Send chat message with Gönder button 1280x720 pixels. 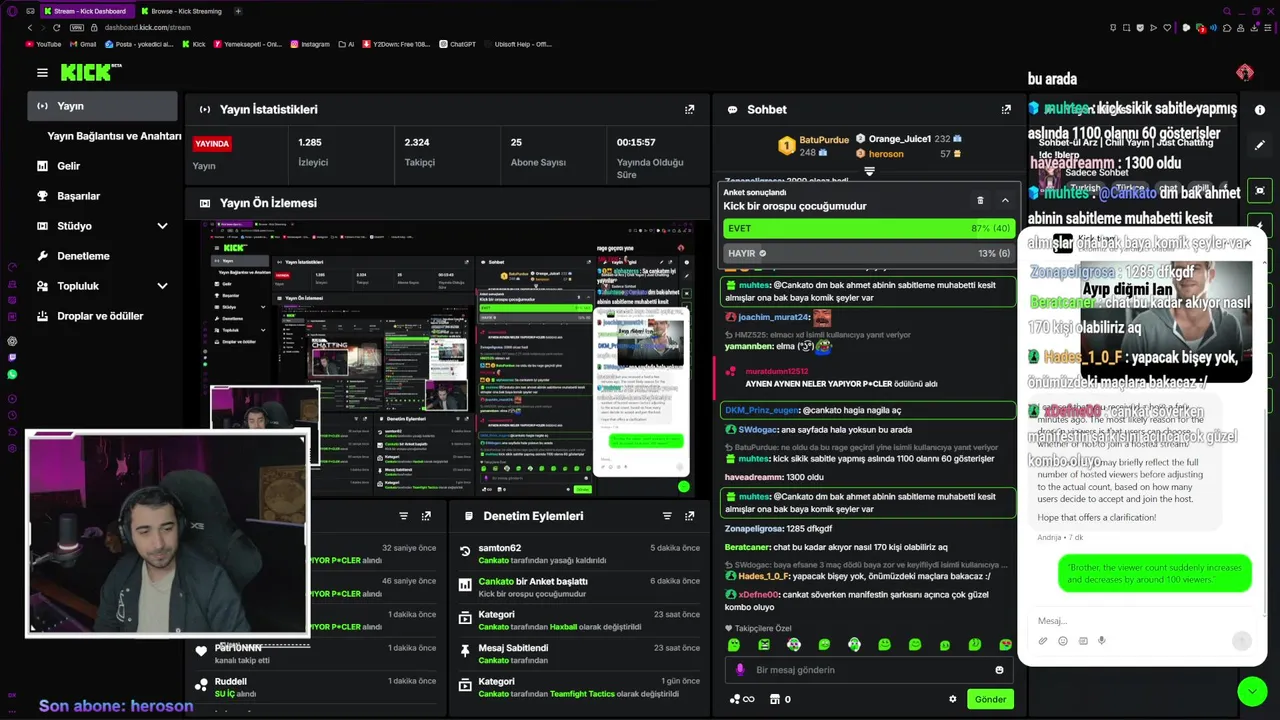[990, 699]
